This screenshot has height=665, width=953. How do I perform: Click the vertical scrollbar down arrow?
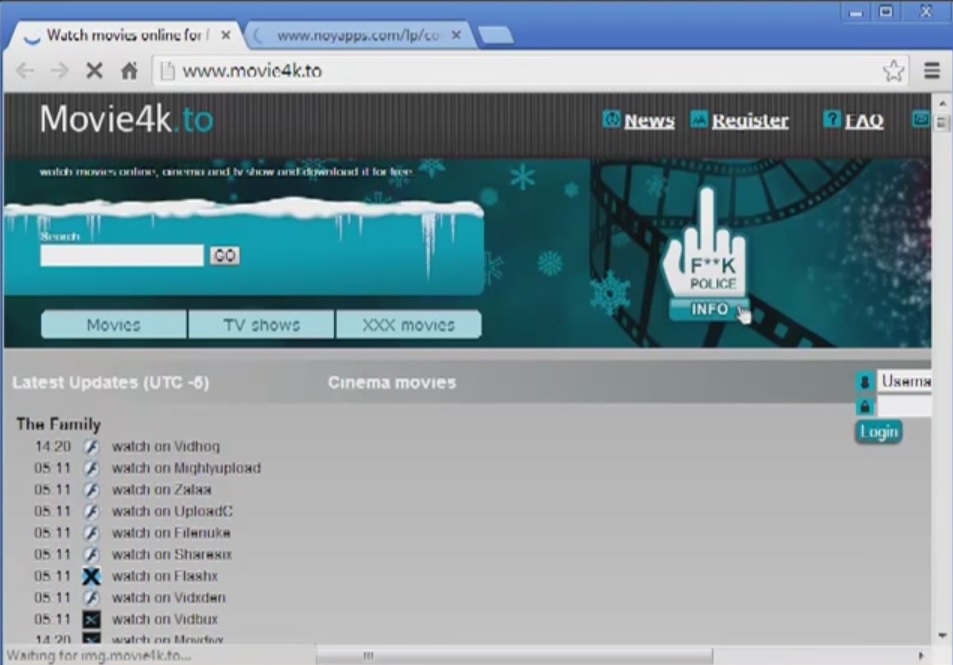click(942, 636)
